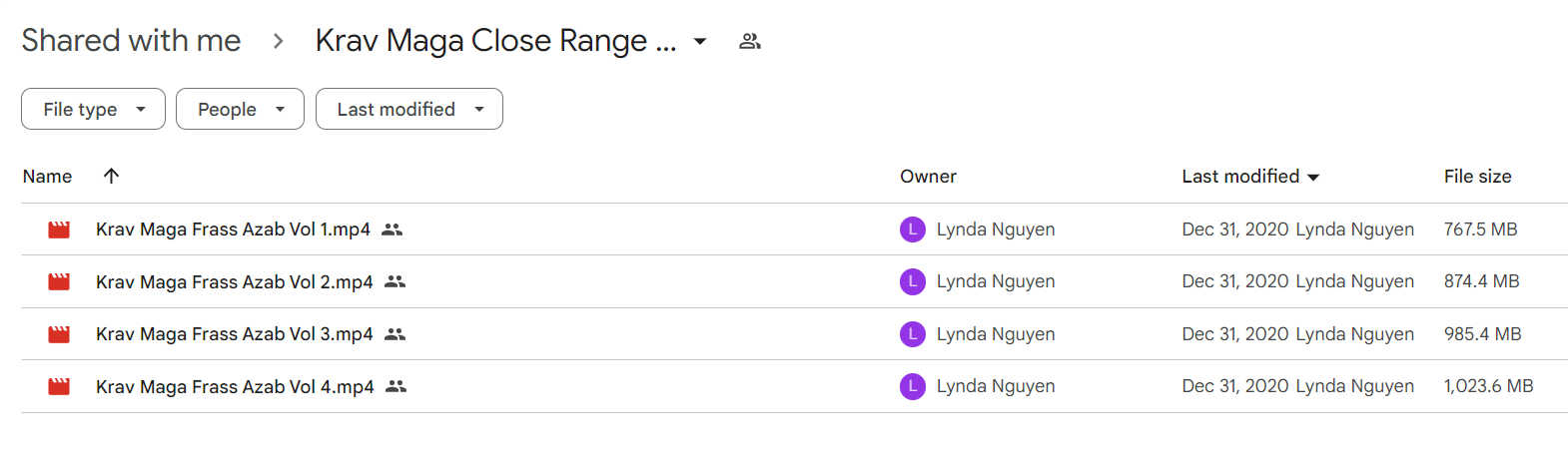Viewport: 1568px width, 463px height.
Task: Click owner name Lynda Nguyen for Vol 3
Action: [996, 334]
